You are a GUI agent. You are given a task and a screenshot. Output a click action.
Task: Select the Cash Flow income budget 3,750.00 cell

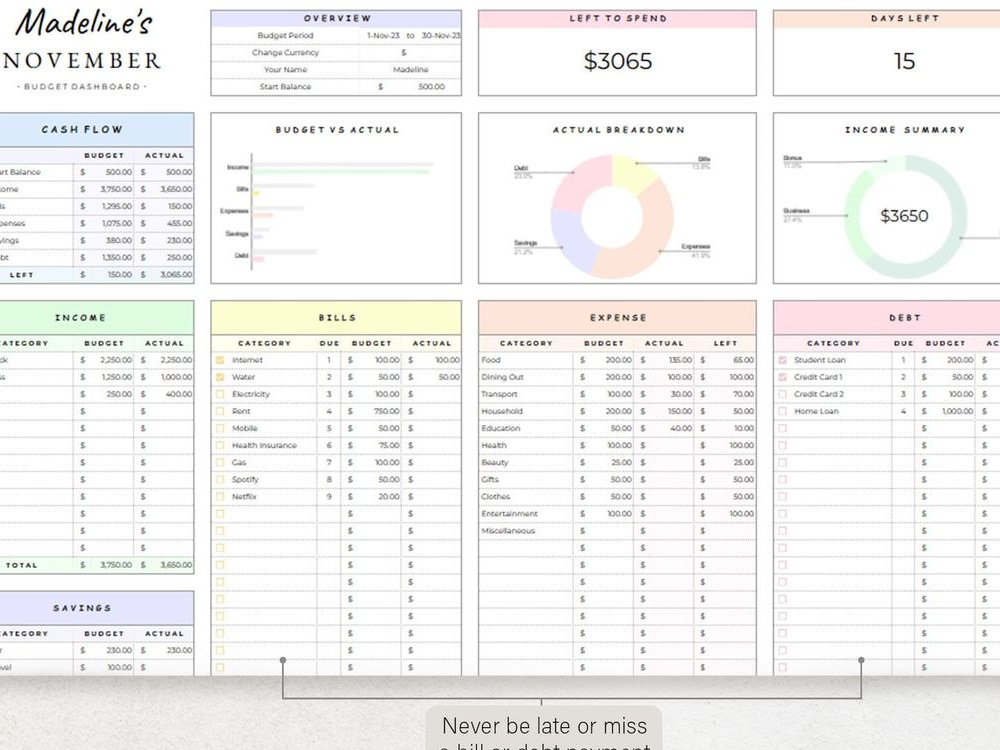[104, 189]
